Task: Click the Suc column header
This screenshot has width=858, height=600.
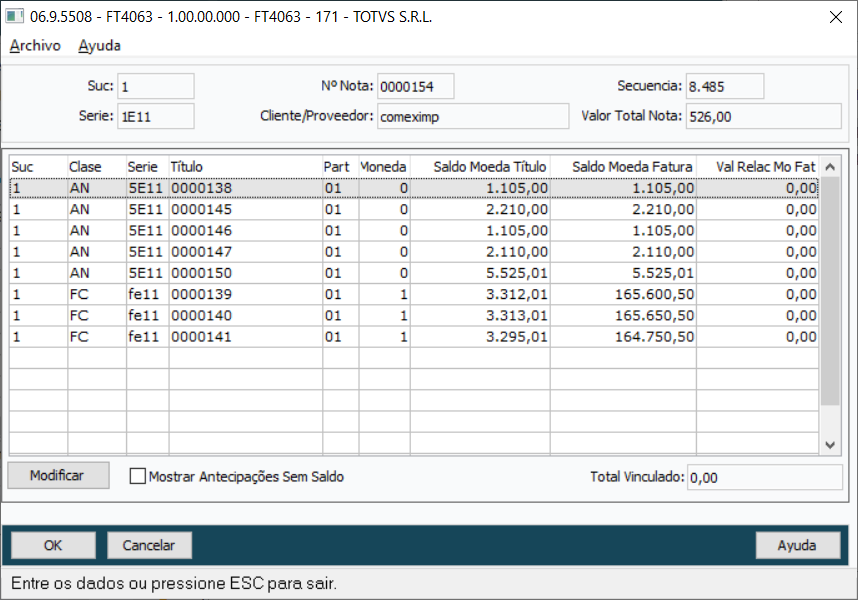Action: point(38,167)
